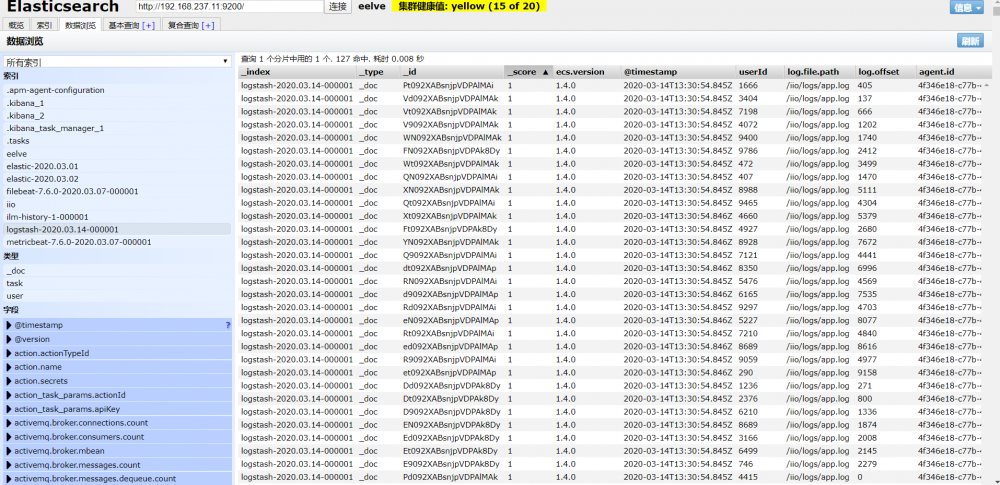The width and height of the screenshot is (1000, 485).
Task: Select the 数据浏览 tab
Action: point(80,26)
